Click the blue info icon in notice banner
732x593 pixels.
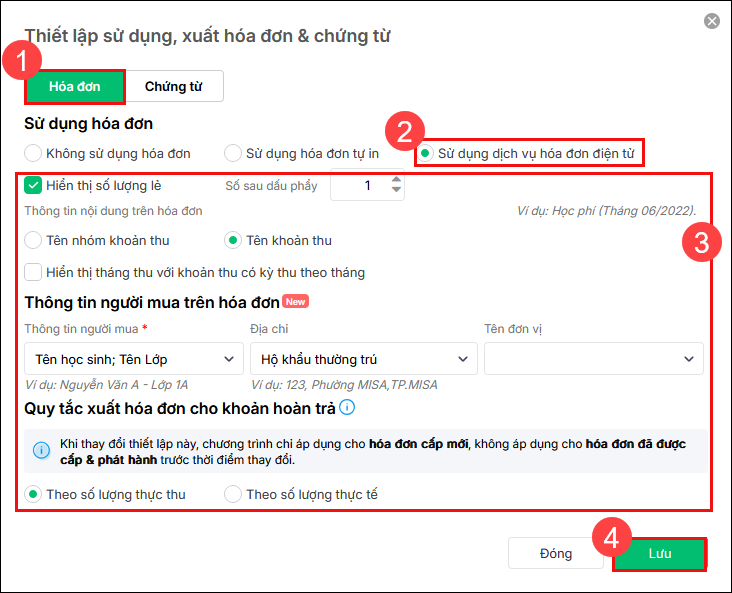[41, 451]
